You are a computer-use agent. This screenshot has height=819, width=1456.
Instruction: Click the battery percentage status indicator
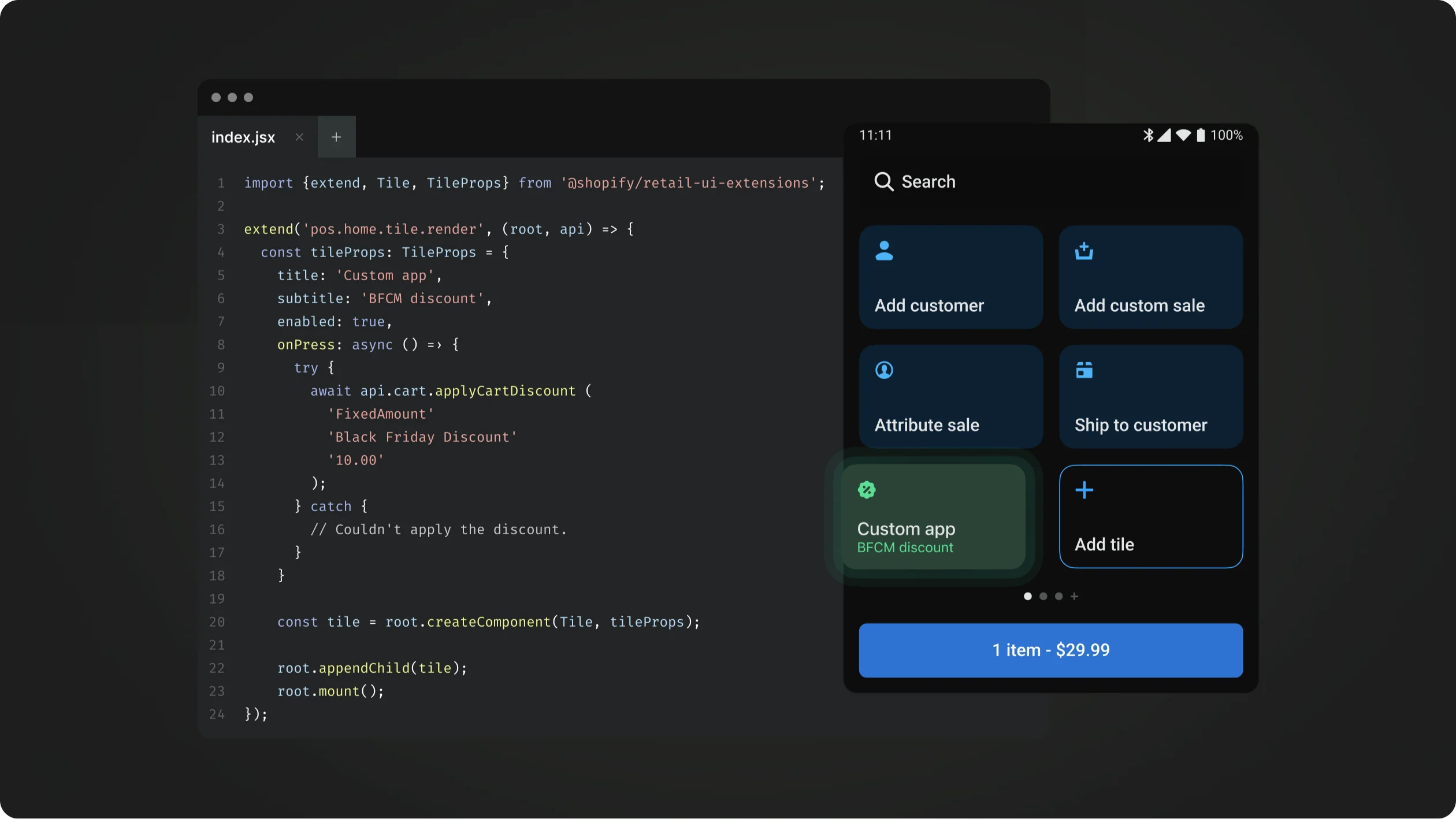pyautogui.click(x=1225, y=135)
